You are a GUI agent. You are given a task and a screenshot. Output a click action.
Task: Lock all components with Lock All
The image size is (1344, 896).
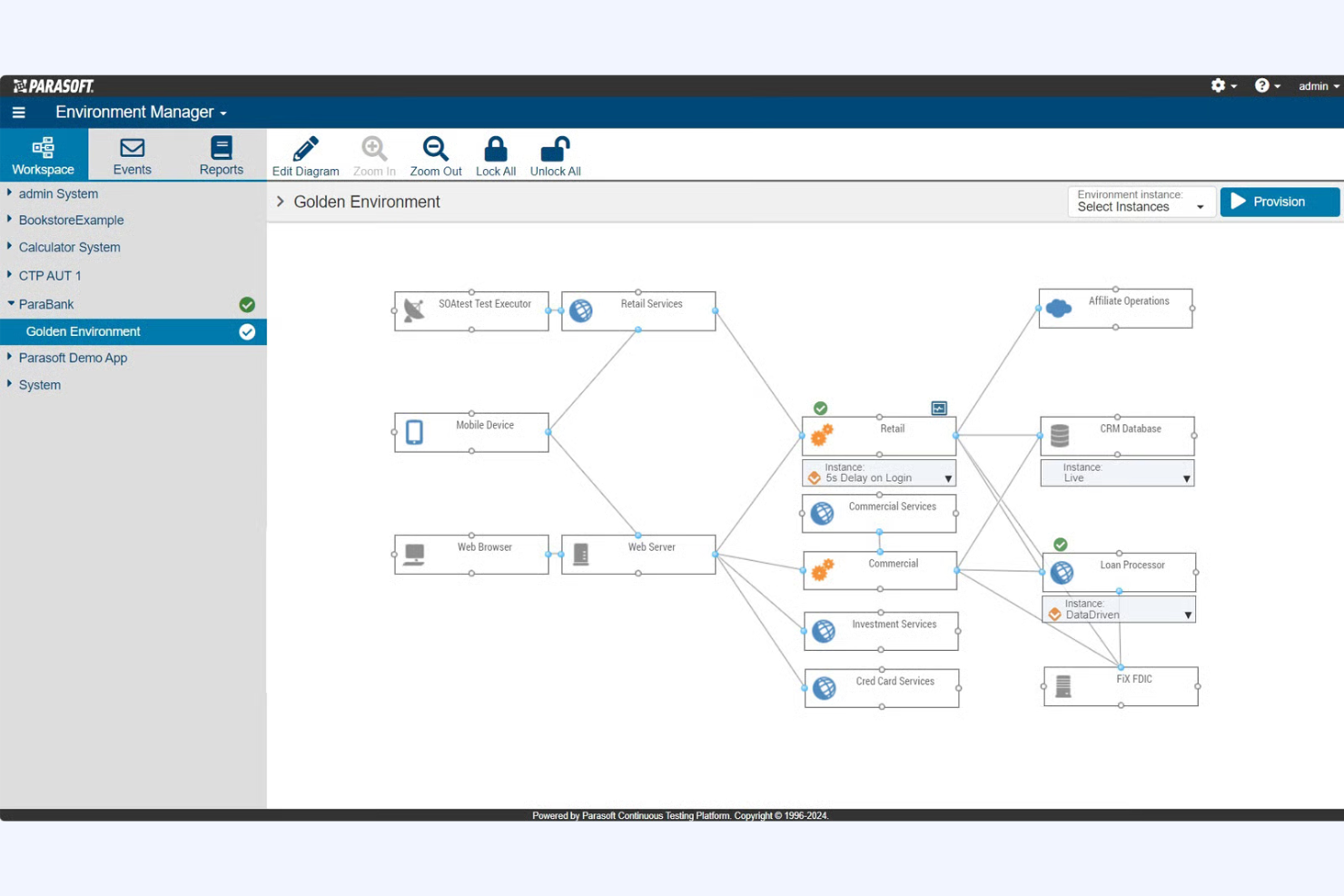[x=495, y=156]
